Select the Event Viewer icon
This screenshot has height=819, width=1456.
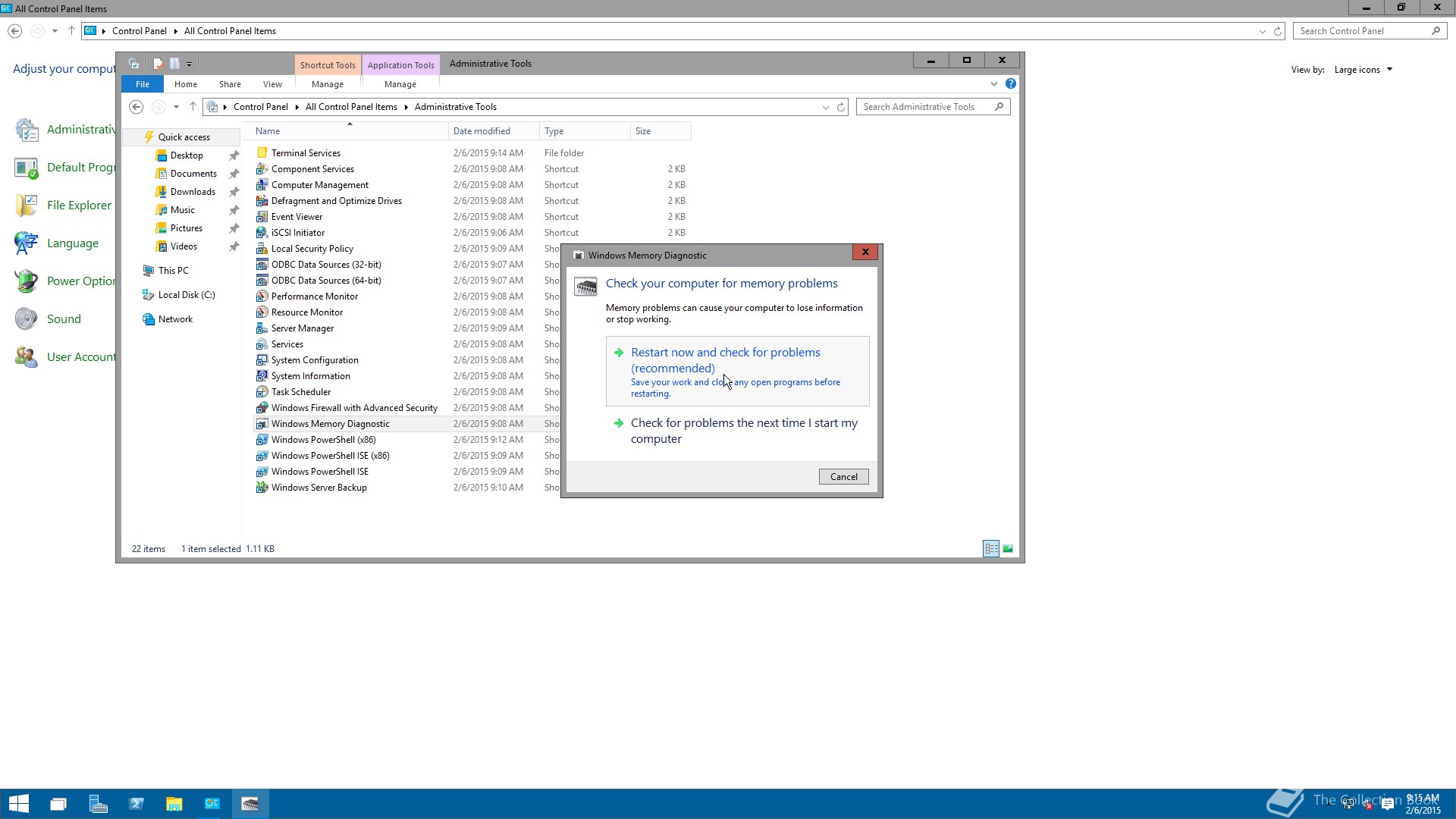click(x=262, y=217)
